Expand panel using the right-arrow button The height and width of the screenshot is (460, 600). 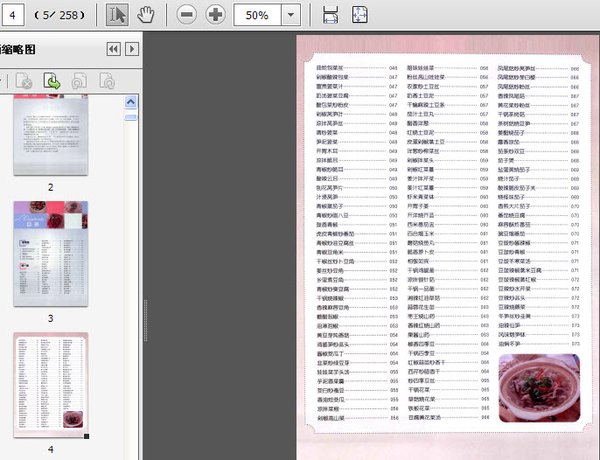click(x=132, y=49)
